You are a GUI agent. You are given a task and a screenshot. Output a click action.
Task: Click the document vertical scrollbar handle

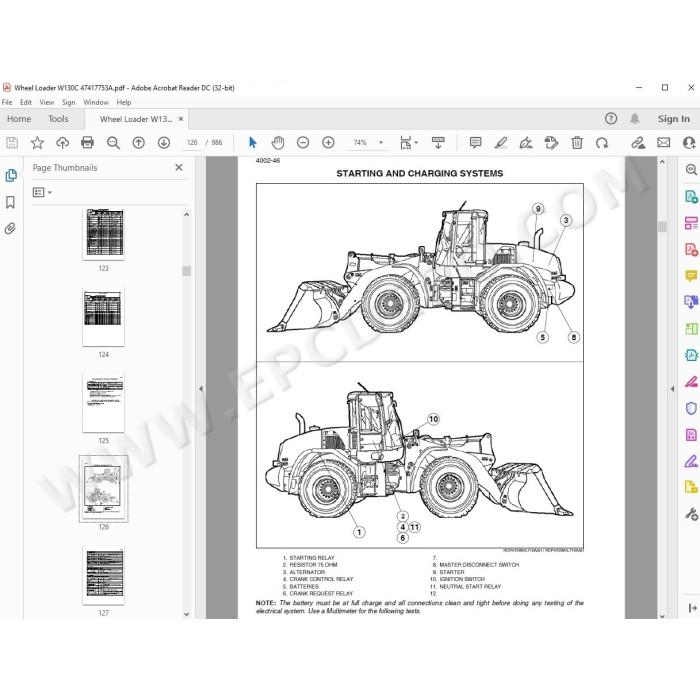pyautogui.click(x=662, y=227)
